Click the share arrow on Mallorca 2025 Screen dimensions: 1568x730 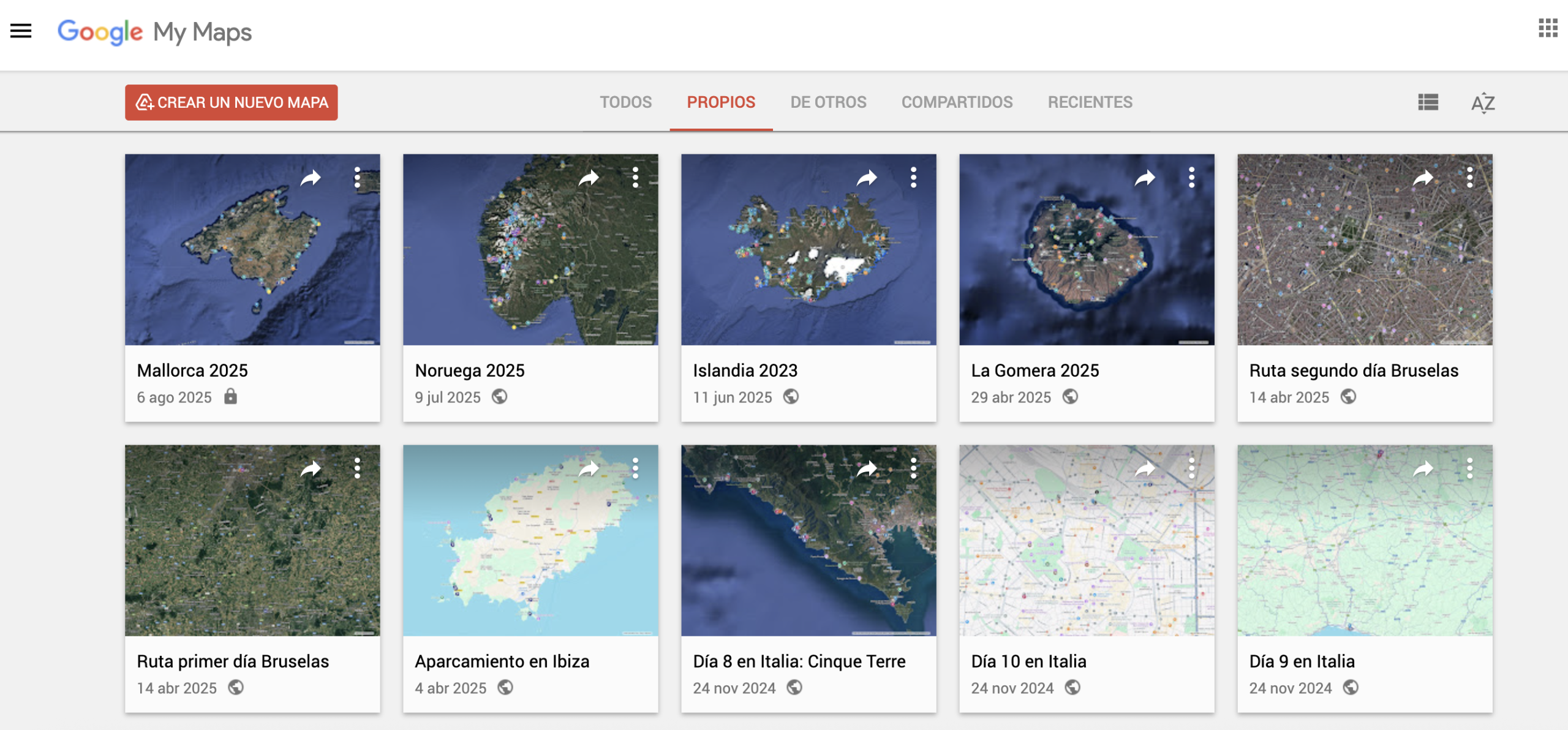click(311, 178)
